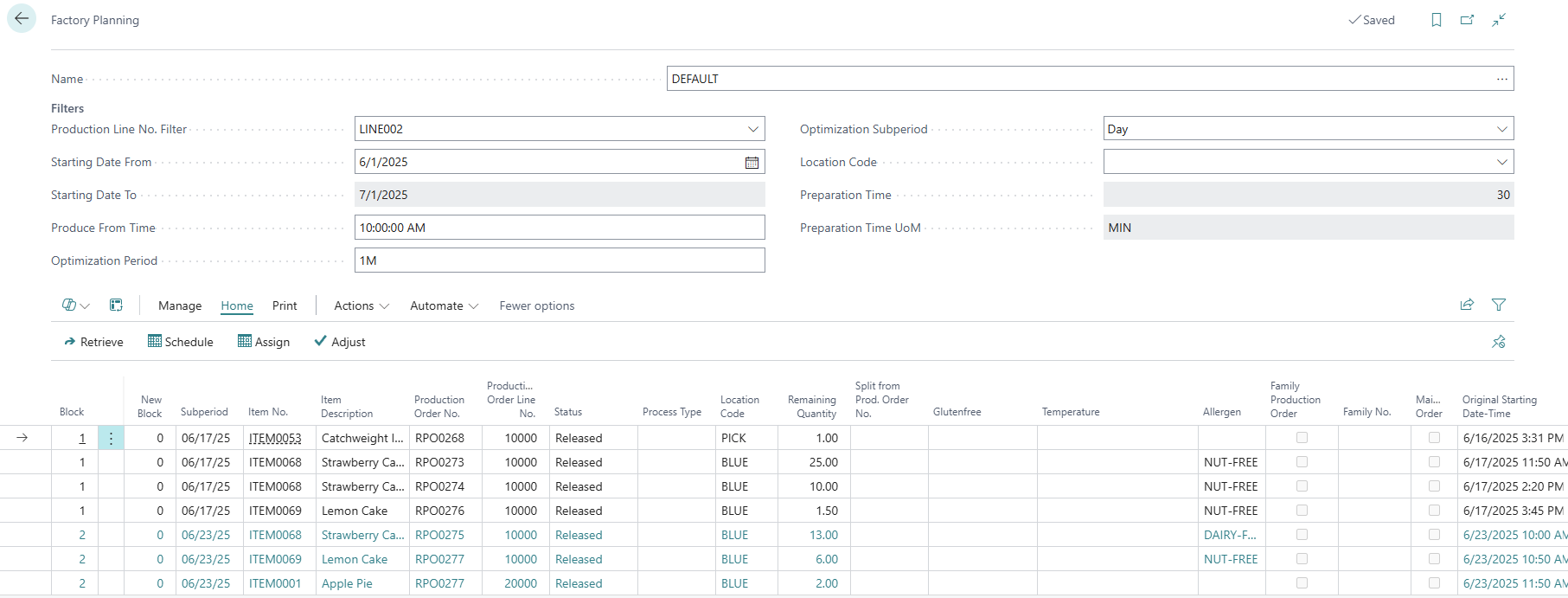Expand the Location Code dropdown
Image resolution: width=1568 pixels, height=598 pixels.
(1501, 162)
